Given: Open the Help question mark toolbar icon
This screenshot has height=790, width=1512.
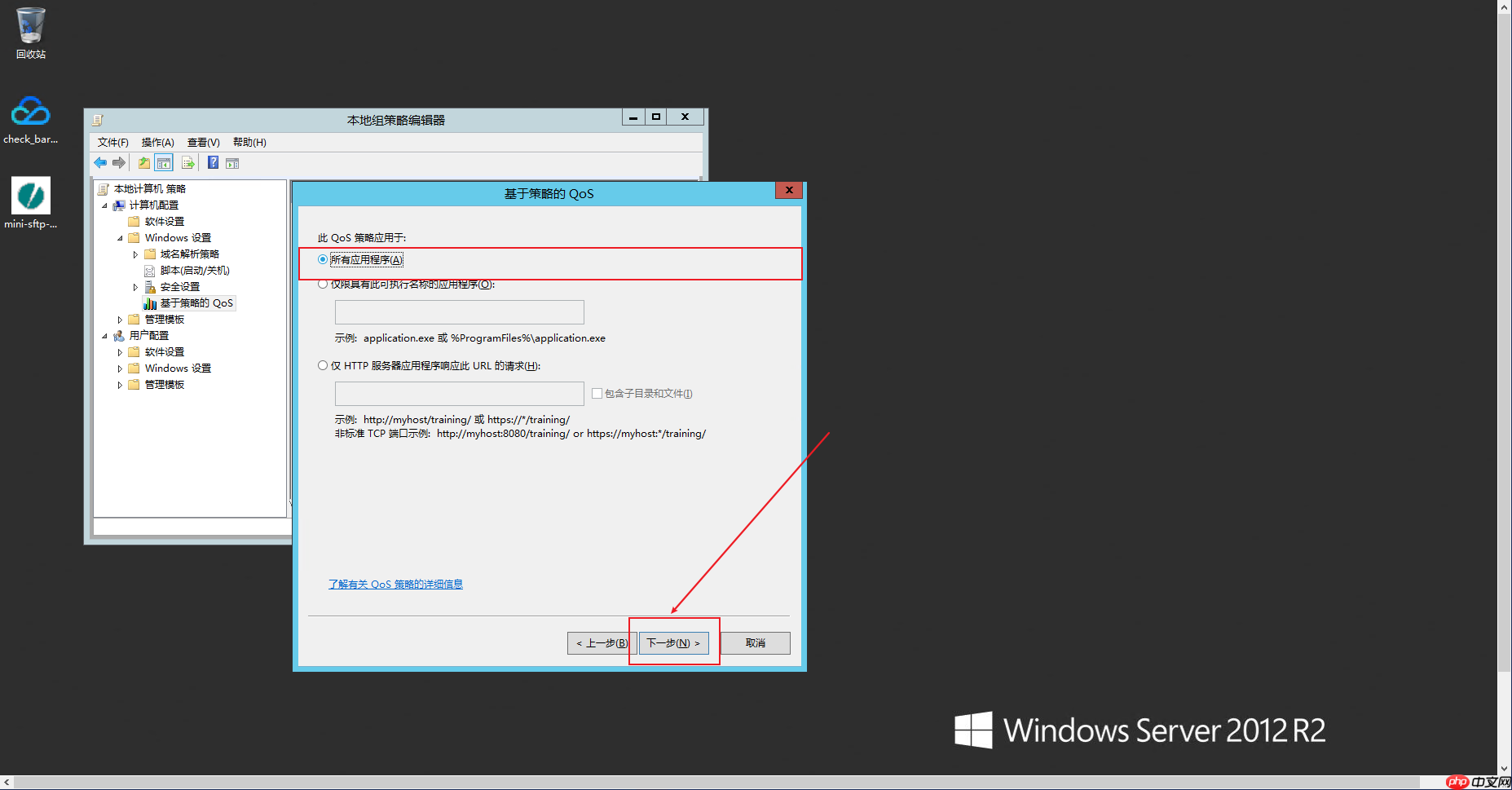Looking at the screenshot, I should pos(213,162).
